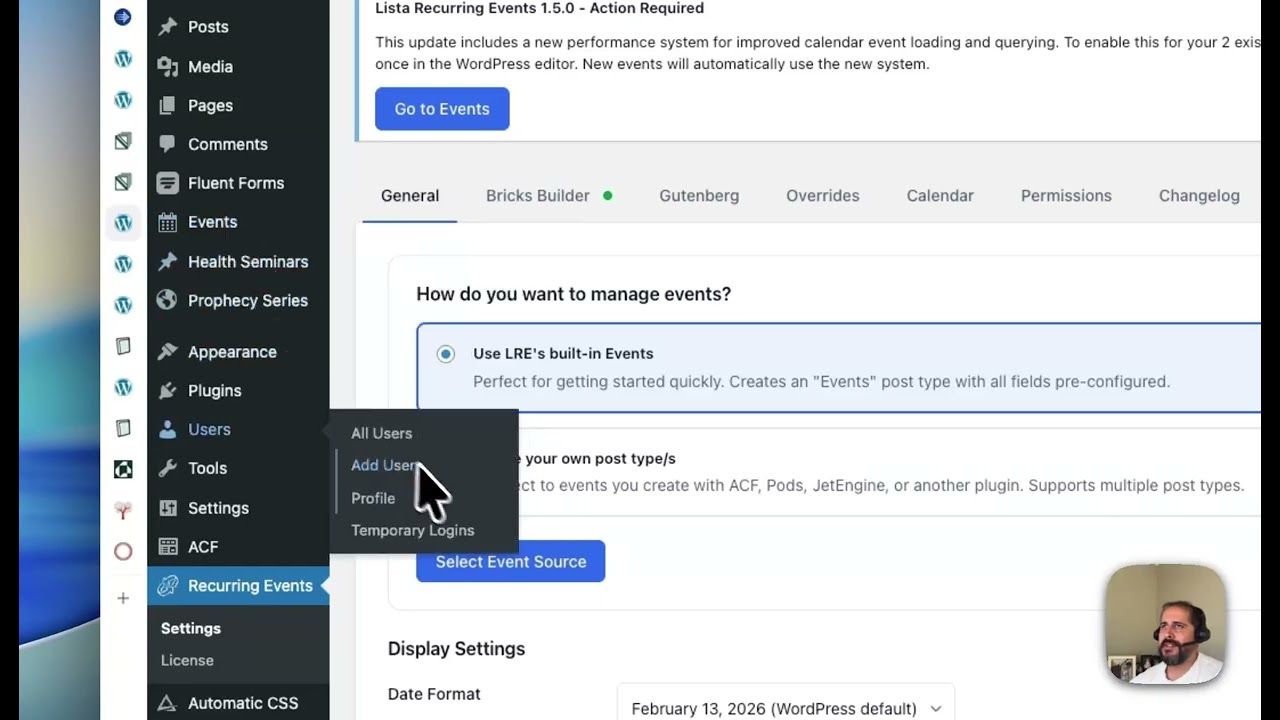This screenshot has width=1280, height=720.
Task: Click the Pages icon in admin menu
Action: tap(168, 105)
